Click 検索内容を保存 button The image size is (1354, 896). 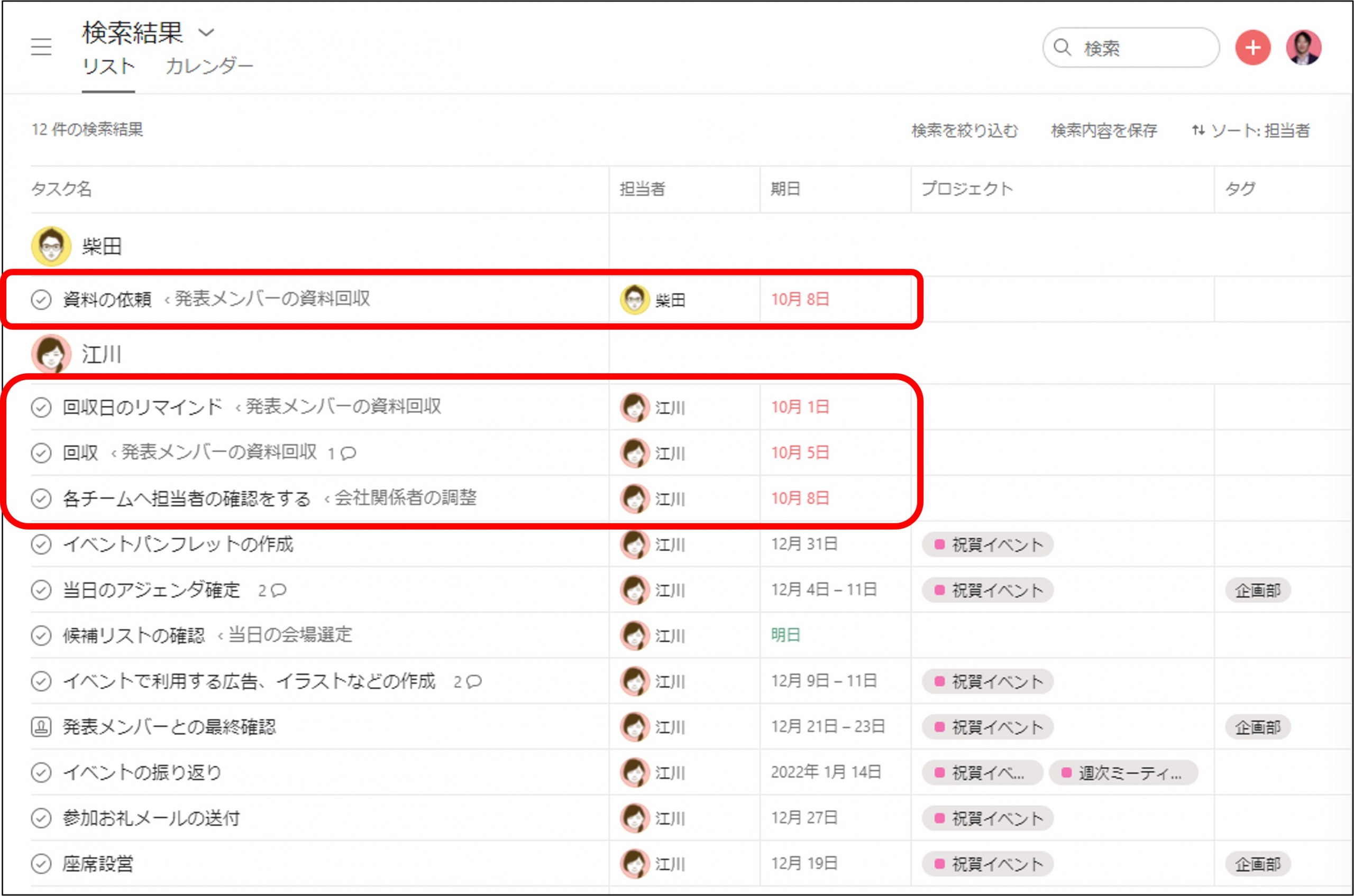coord(1104,130)
